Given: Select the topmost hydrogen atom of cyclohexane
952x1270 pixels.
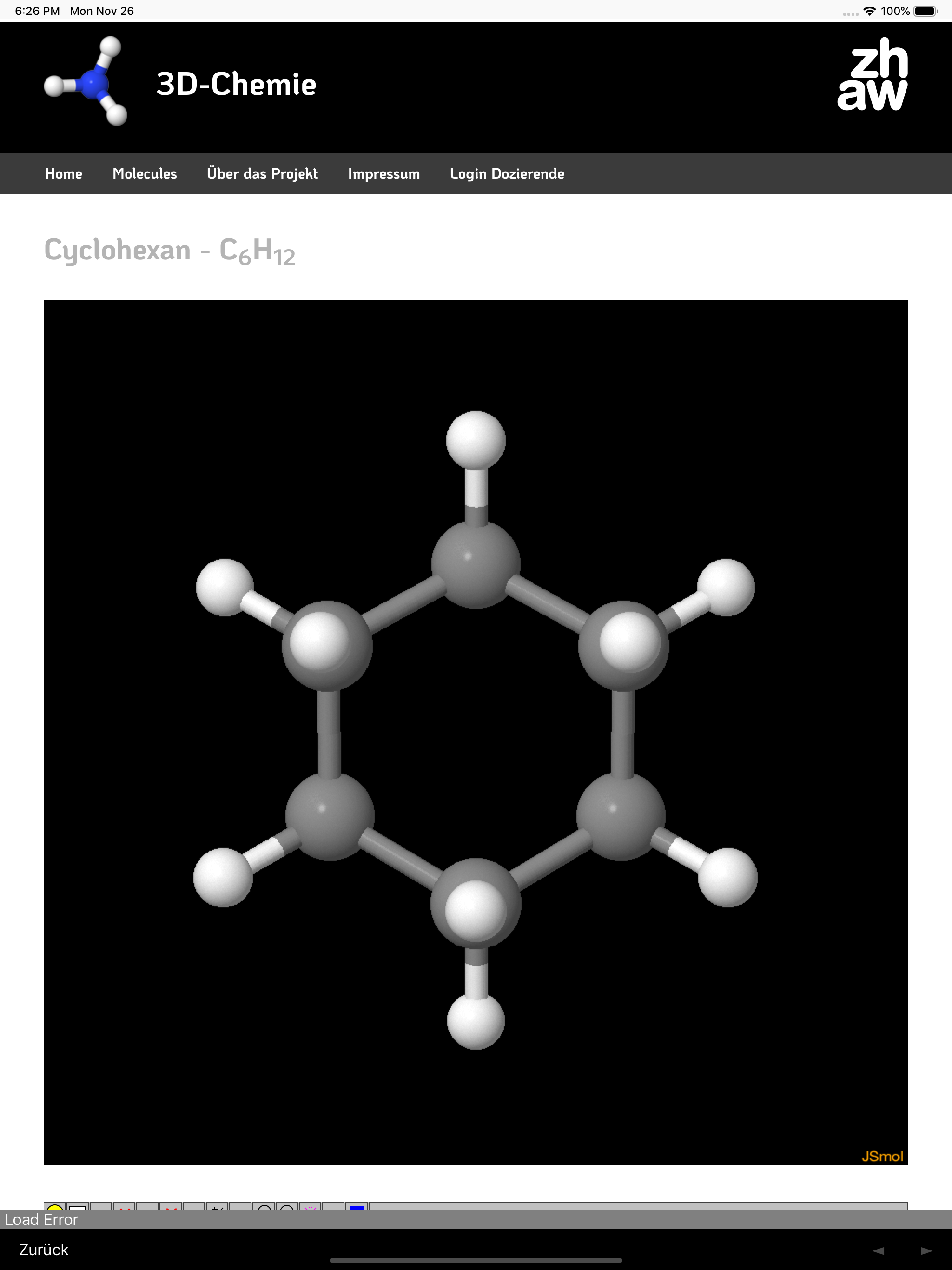Looking at the screenshot, I should [476, 440].
